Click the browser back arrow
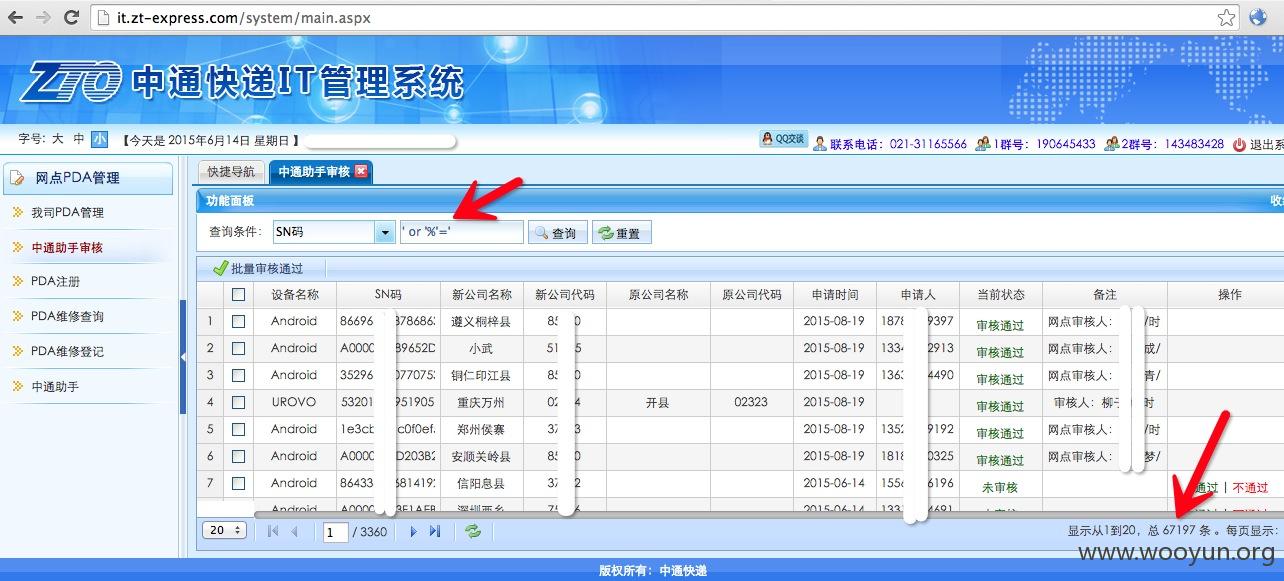Screen dimensions: 1284x581 [x=17, y=17]
